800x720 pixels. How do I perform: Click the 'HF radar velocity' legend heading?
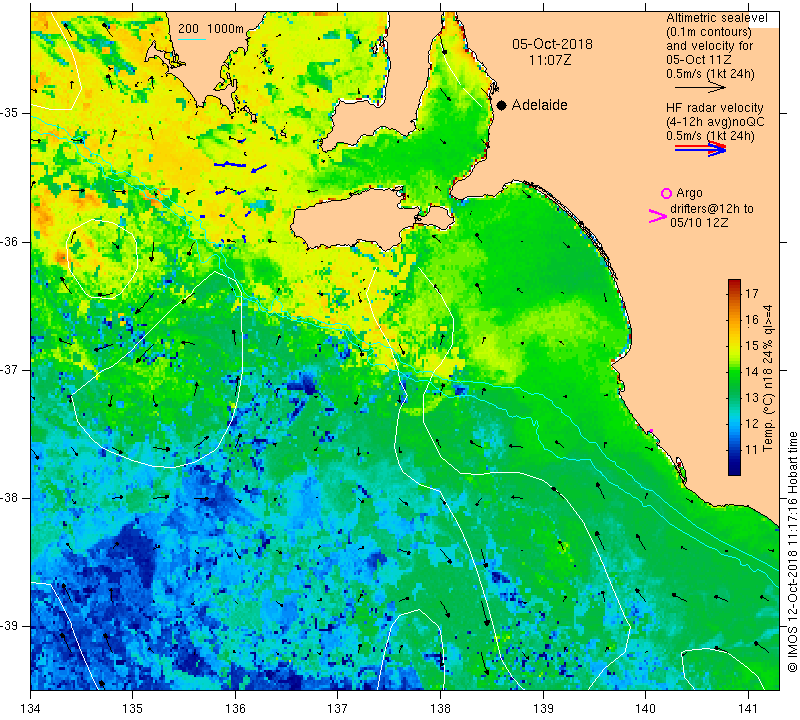pyautogui.click(x=715, y=108)
